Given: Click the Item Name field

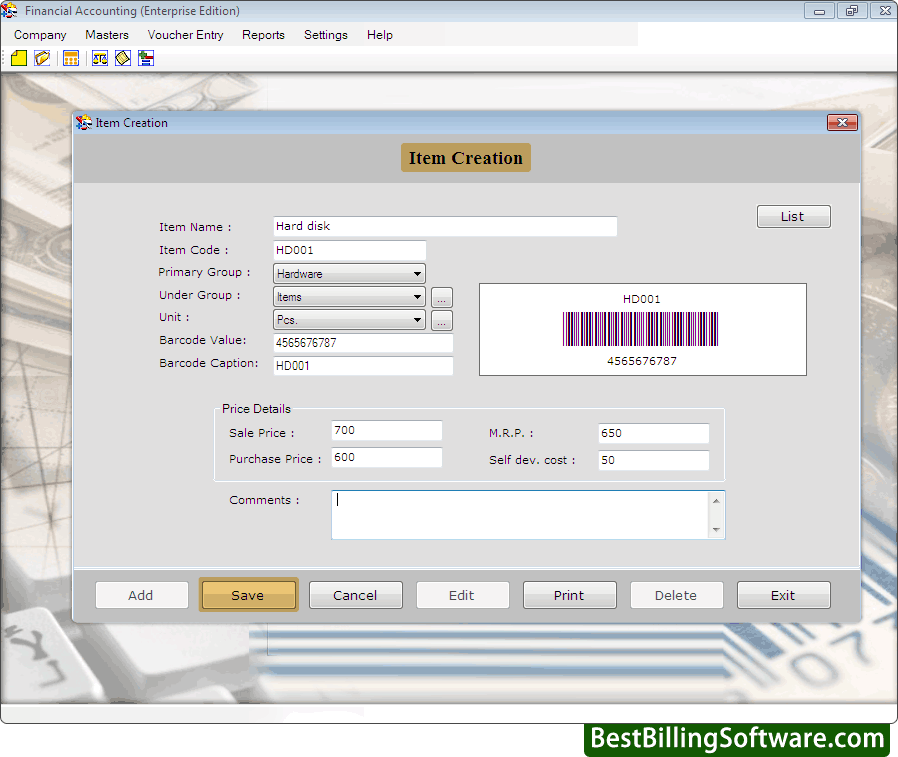Looking at the screenshot, I should click(445, 226).
